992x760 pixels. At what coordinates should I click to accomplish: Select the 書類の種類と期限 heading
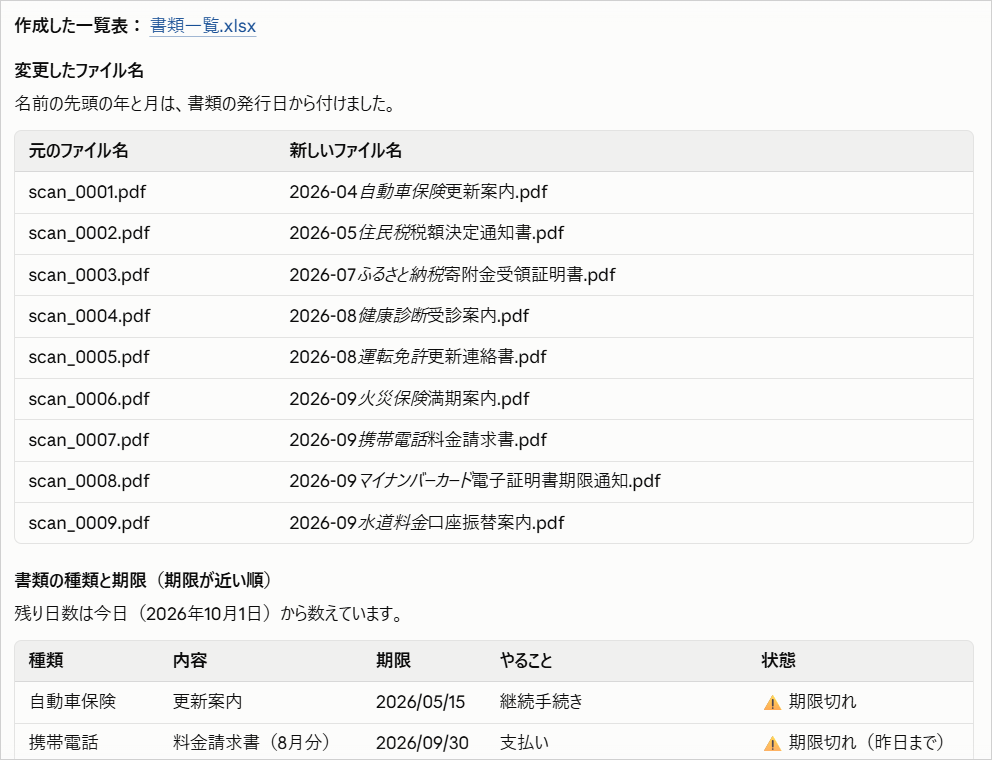pos(143,580)
